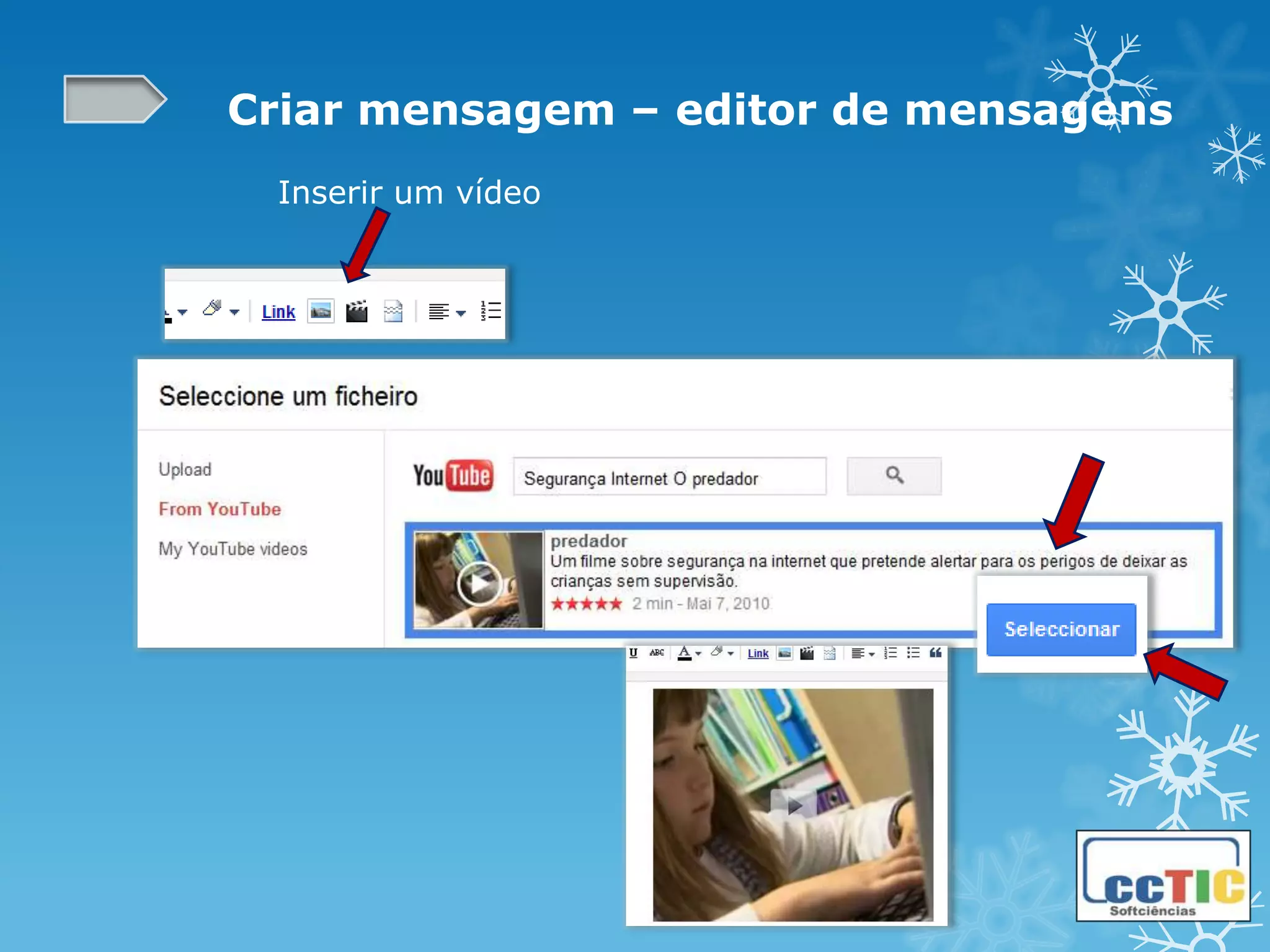Click the '2 min - Mai 7, 2010' text

(701, 604)
